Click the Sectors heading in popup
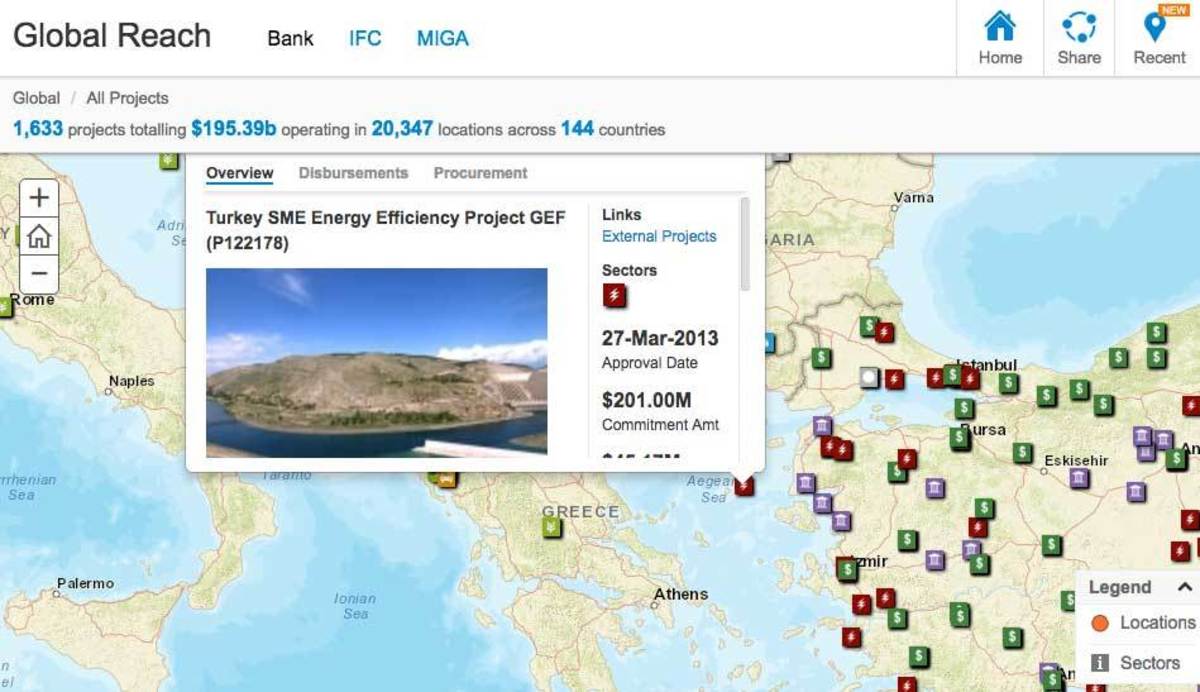 (629, 270)
